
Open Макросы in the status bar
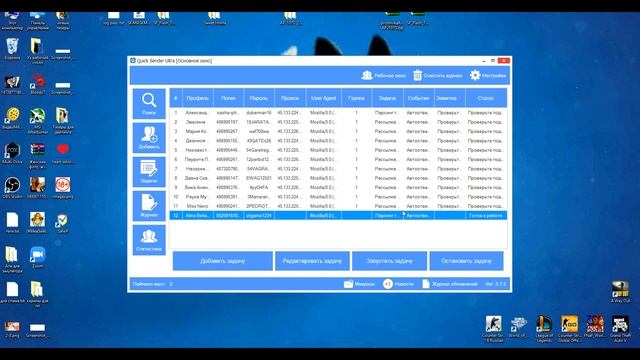tap(359, 284)
